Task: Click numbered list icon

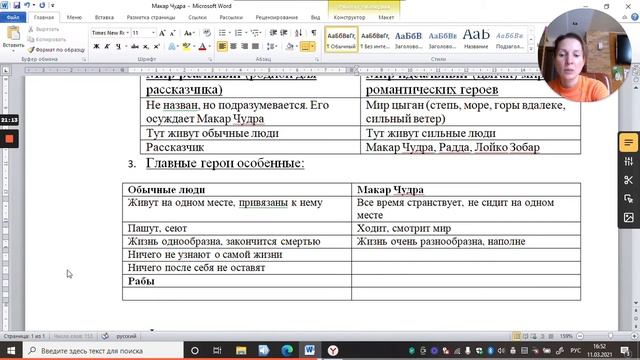Action: pos(239,33)
